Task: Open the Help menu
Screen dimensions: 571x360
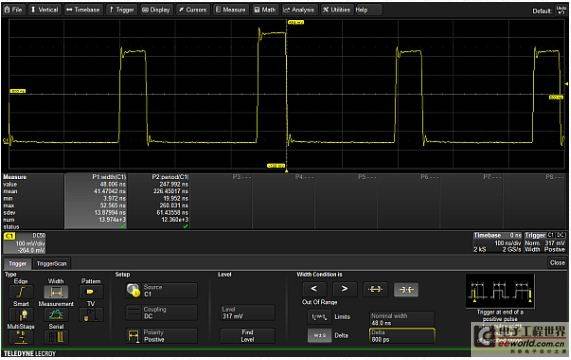Action: (x=368, y=10)
